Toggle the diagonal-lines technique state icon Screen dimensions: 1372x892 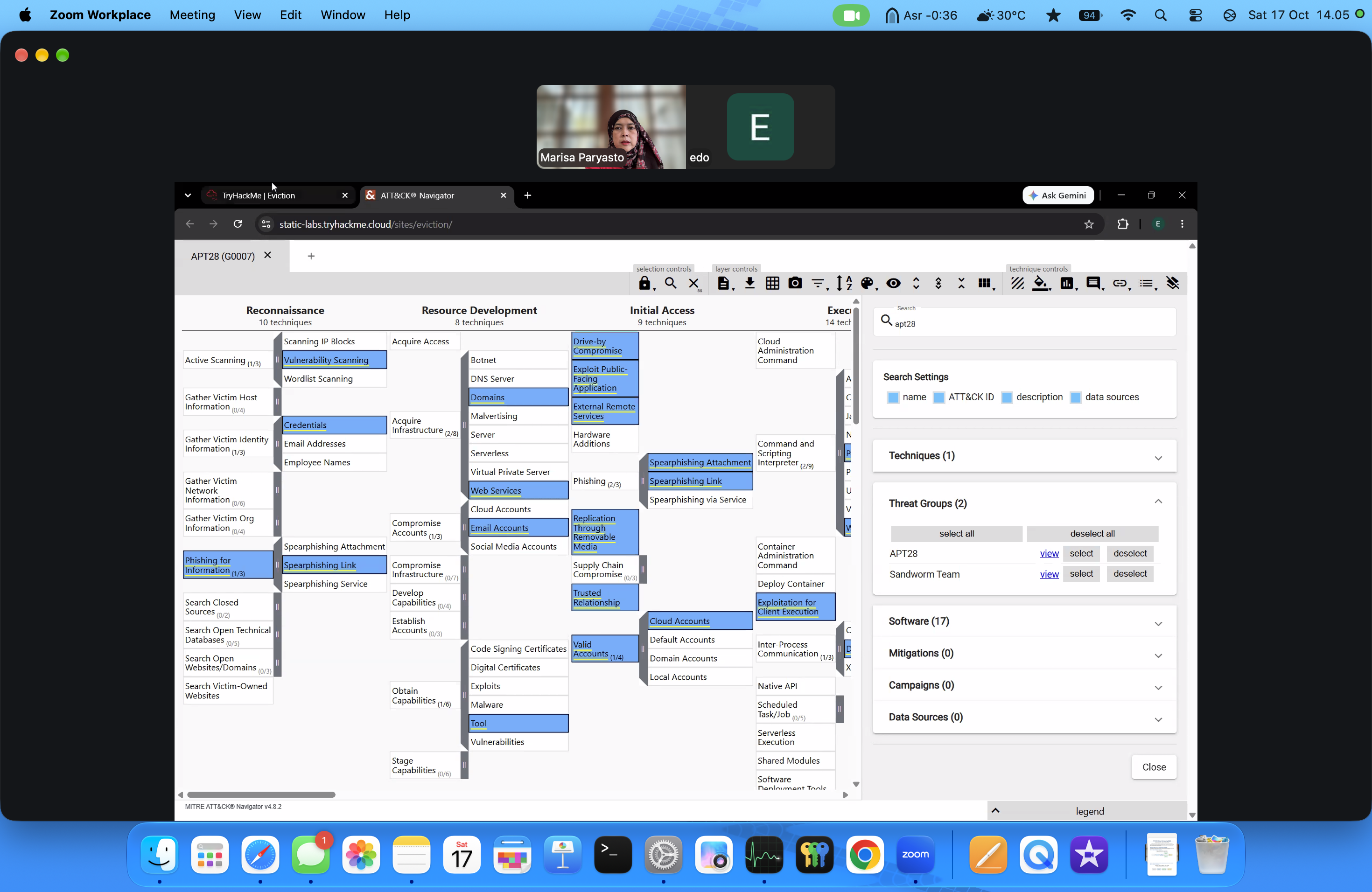coord(1017,283)
